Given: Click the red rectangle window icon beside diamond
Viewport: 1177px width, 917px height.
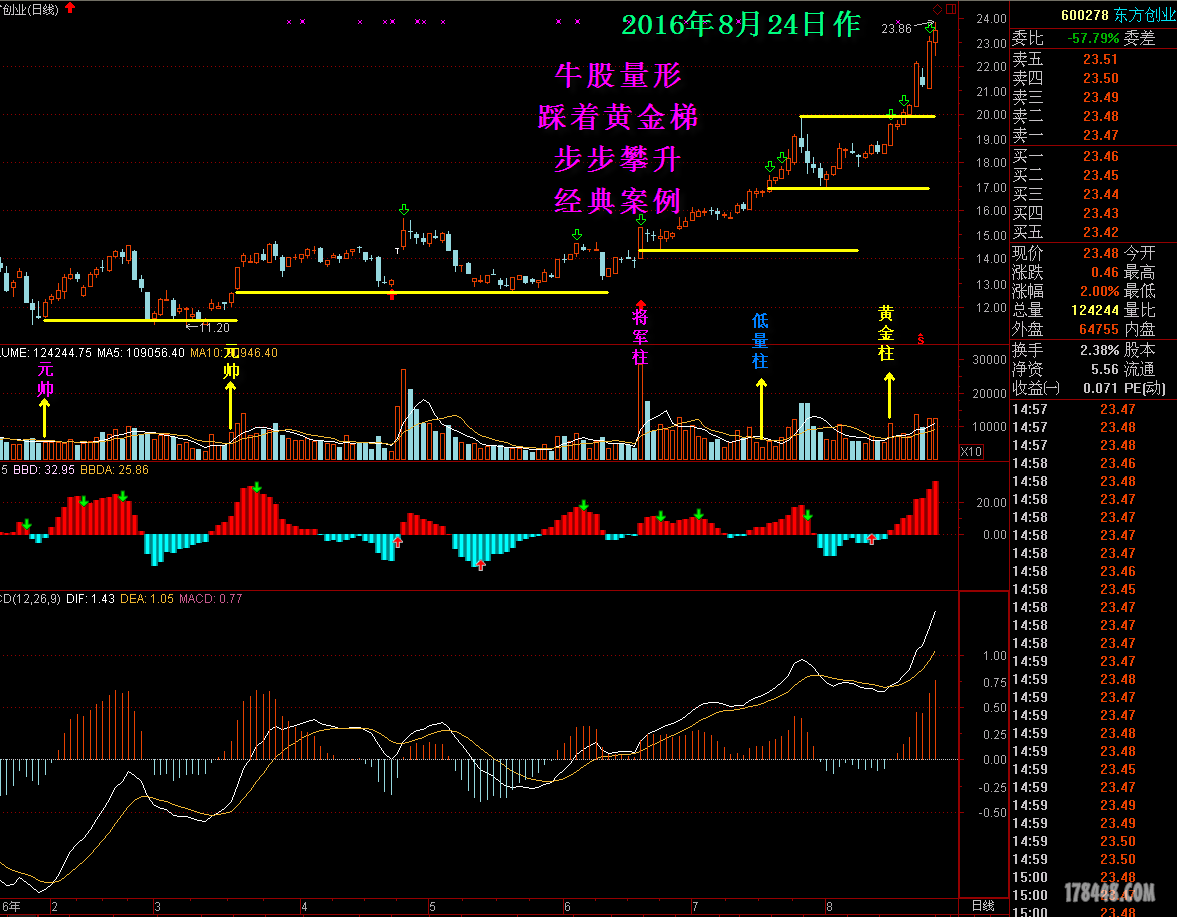Looking at the screenshot, I should (951, 9).
